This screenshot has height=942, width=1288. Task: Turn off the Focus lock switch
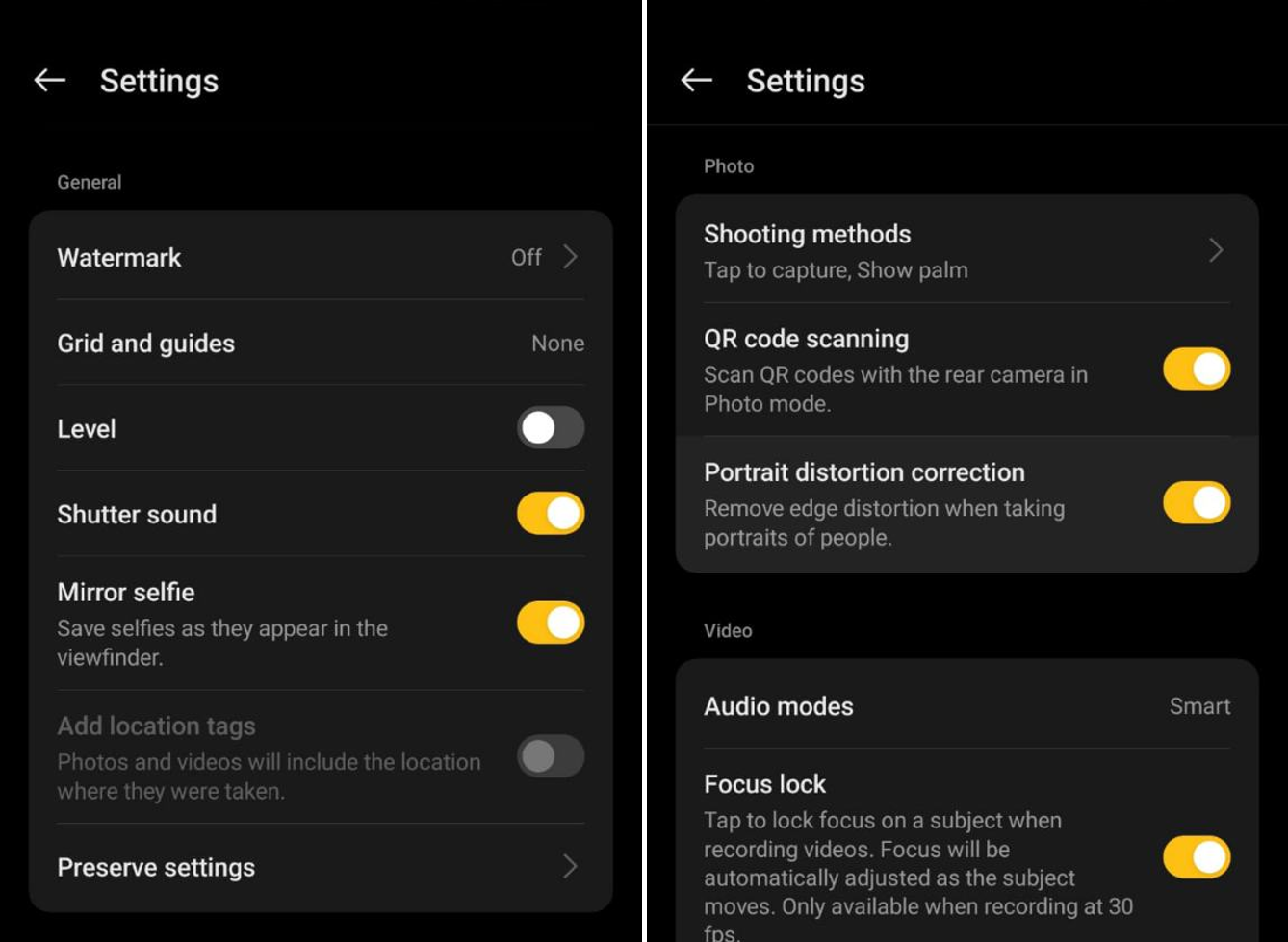click(x=1197, y=857)
